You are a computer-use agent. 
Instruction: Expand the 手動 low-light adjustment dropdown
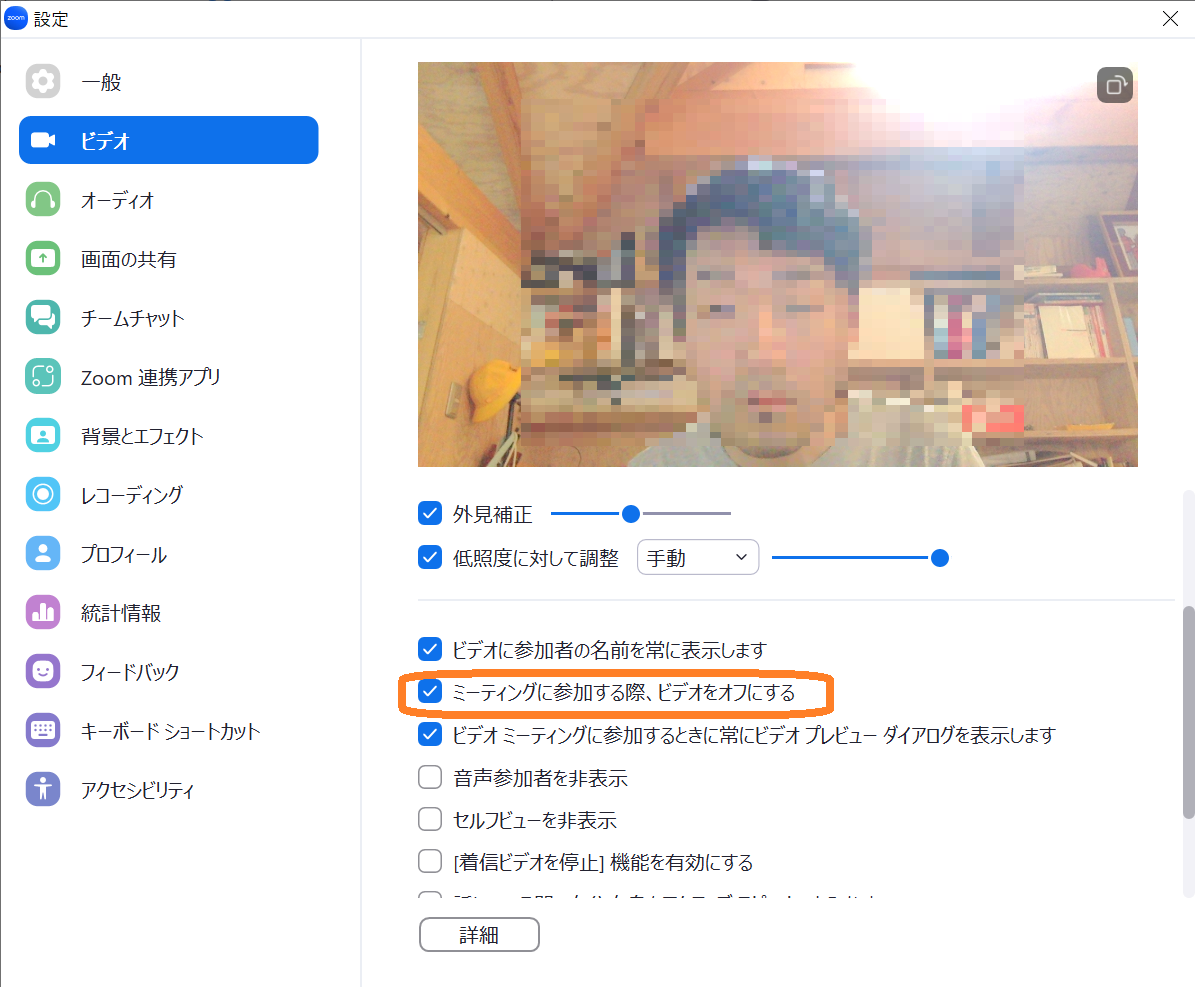coord(698,558)
